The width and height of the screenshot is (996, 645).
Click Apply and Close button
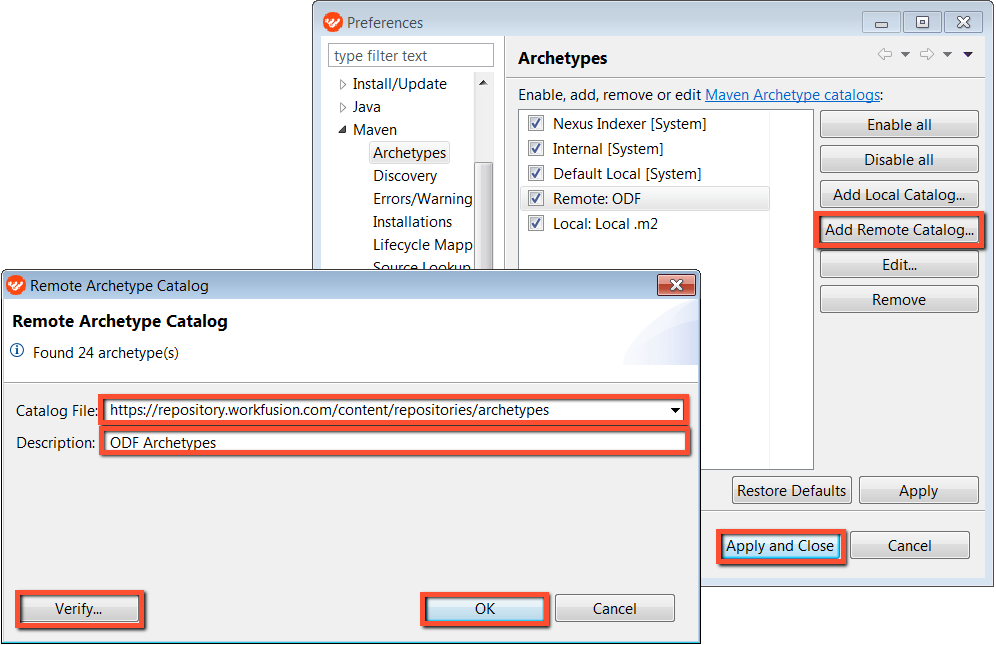point(780,546)
